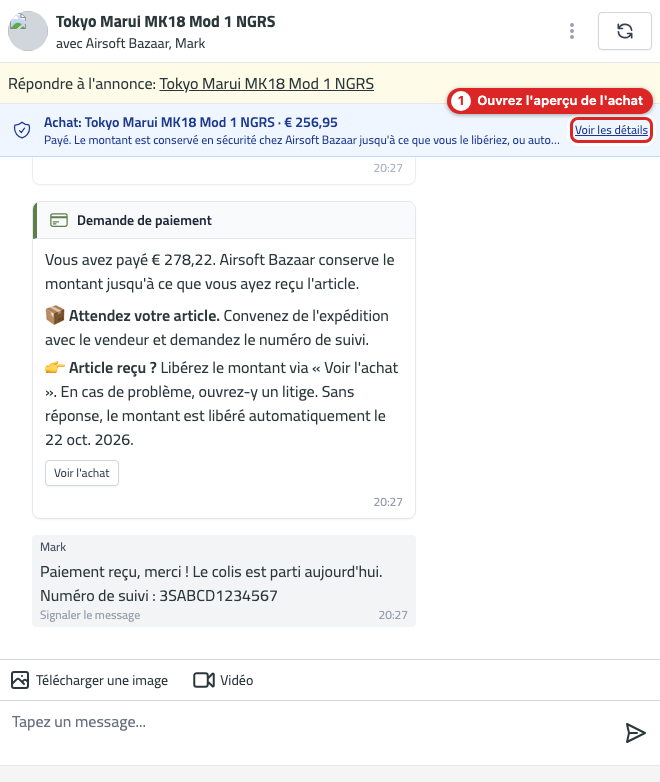The height and width of the screenshot is (782, 660).
Task: Click the 'Attendez votre article.' bold text
Action: [x=144, y=316]
